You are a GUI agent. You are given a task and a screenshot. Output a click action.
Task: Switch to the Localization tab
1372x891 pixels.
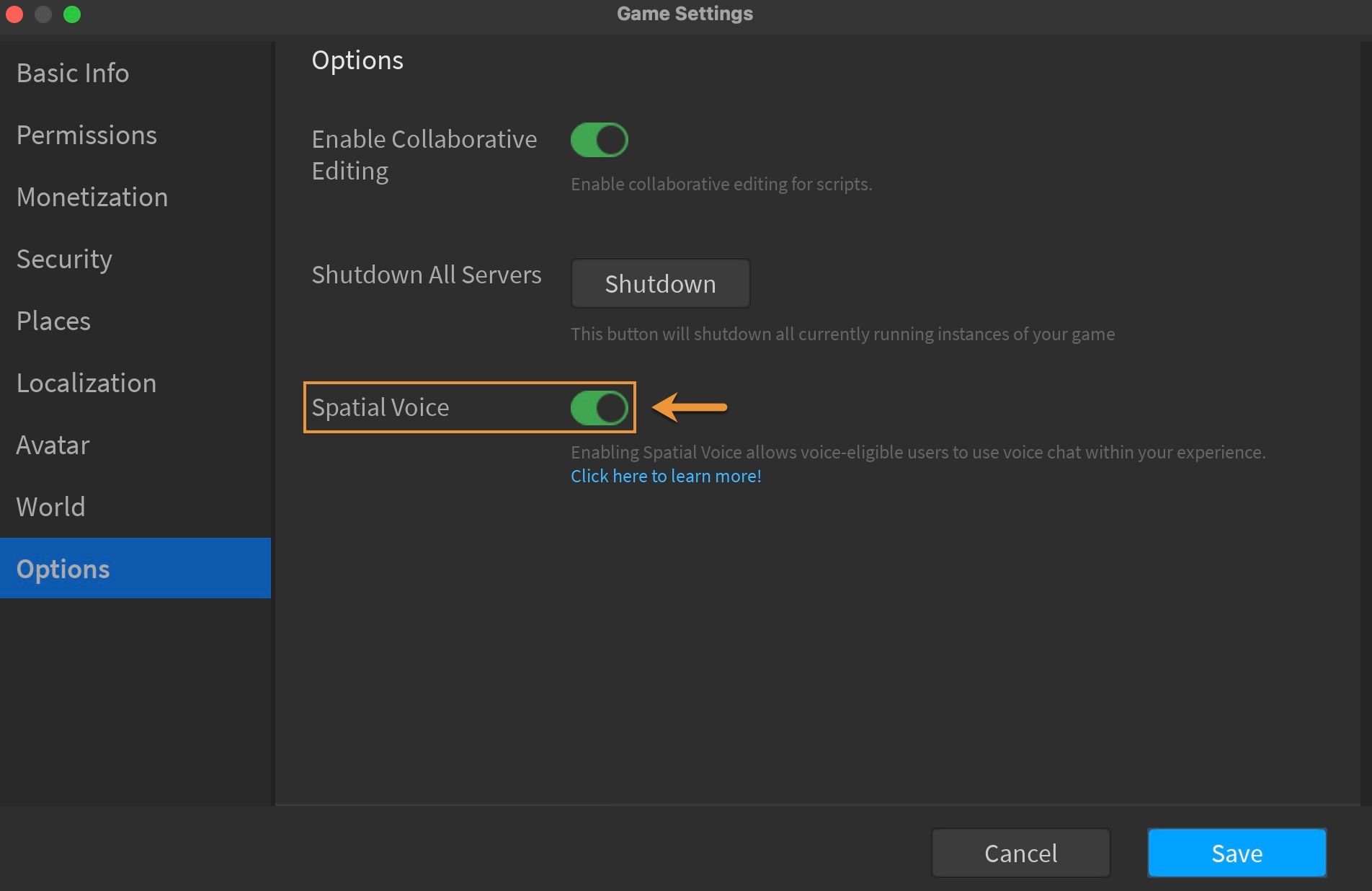point(86,384)
